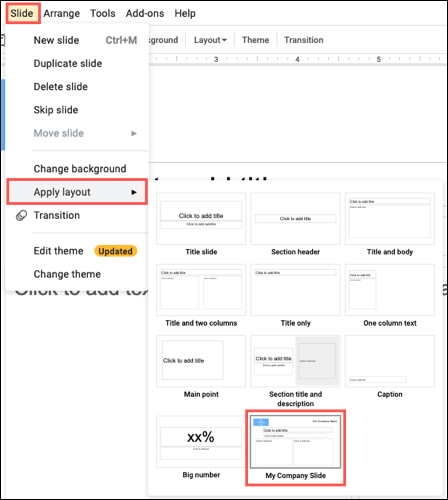Expand the Move slide submenu arrow

coord(134,133)
